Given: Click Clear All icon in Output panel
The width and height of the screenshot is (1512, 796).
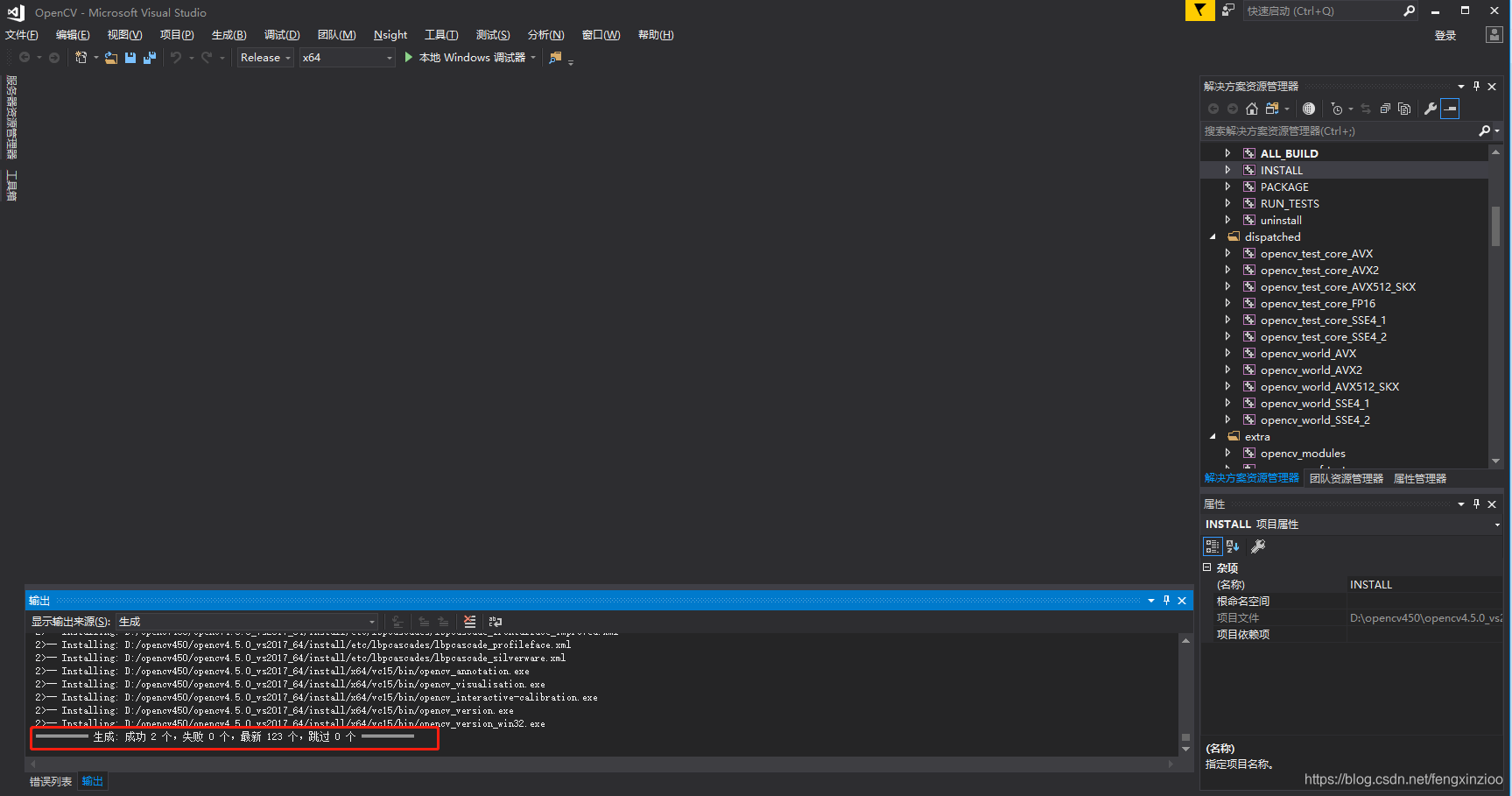Looking at the screenshot, I should tap(470, 622).
